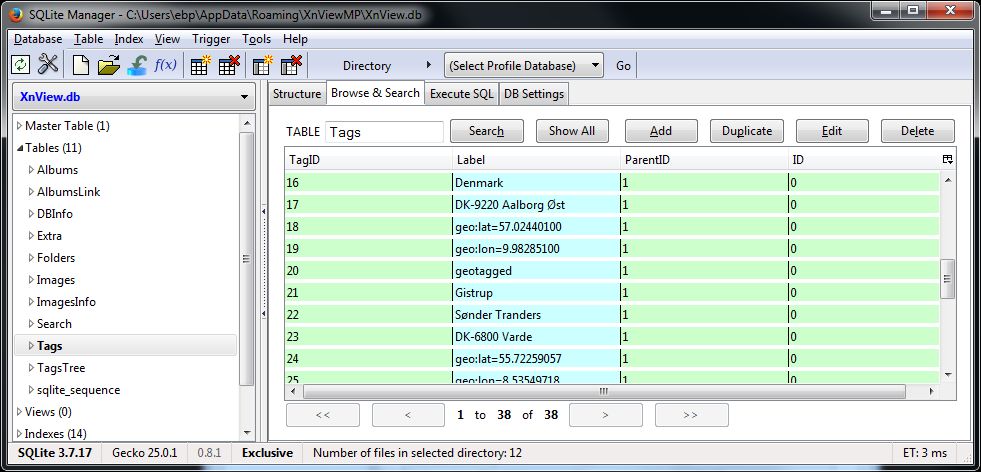
Task: Click the first page << button
Action: [323, 415]
